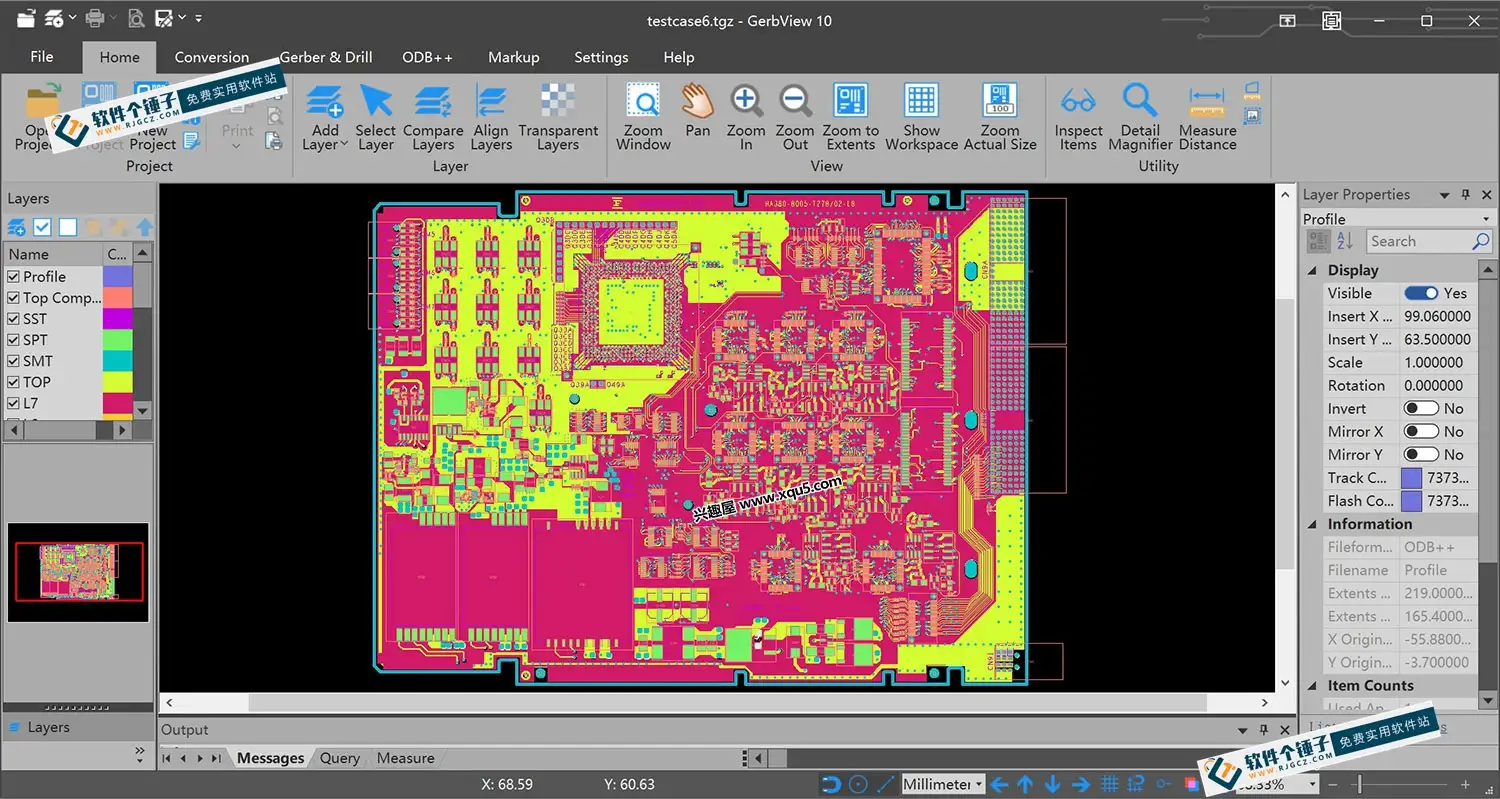Collapse the Display section
The image size is (1500, 799).
click(x=1313, y=271)
